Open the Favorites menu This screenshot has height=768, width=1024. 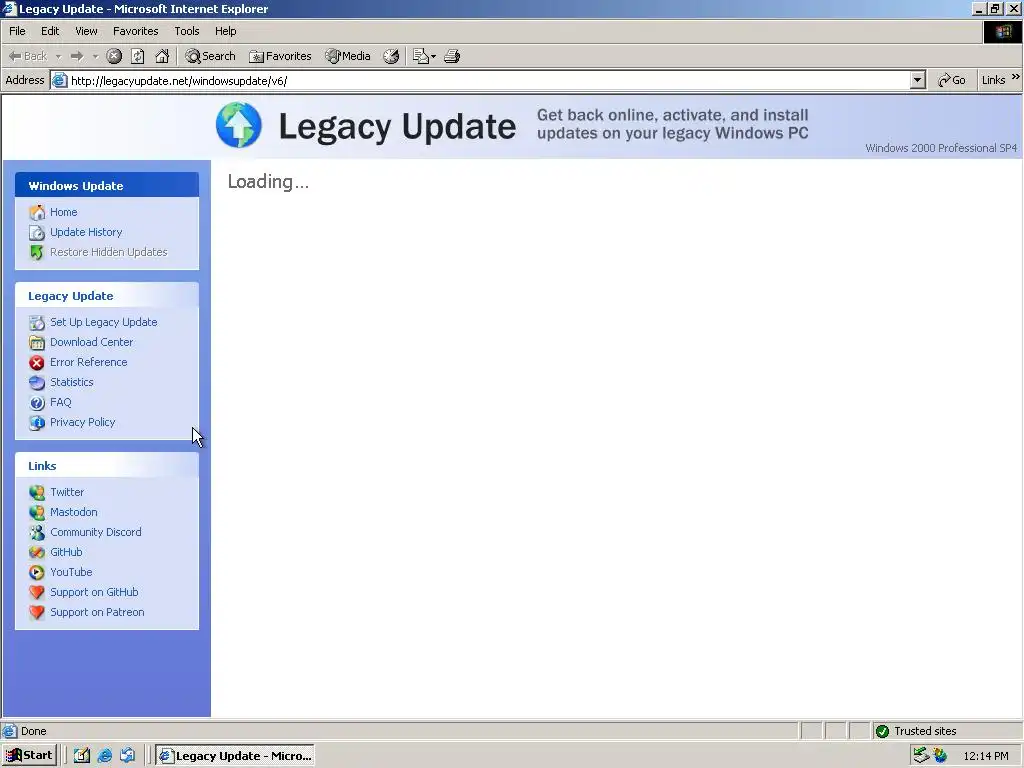coord(135,31)
